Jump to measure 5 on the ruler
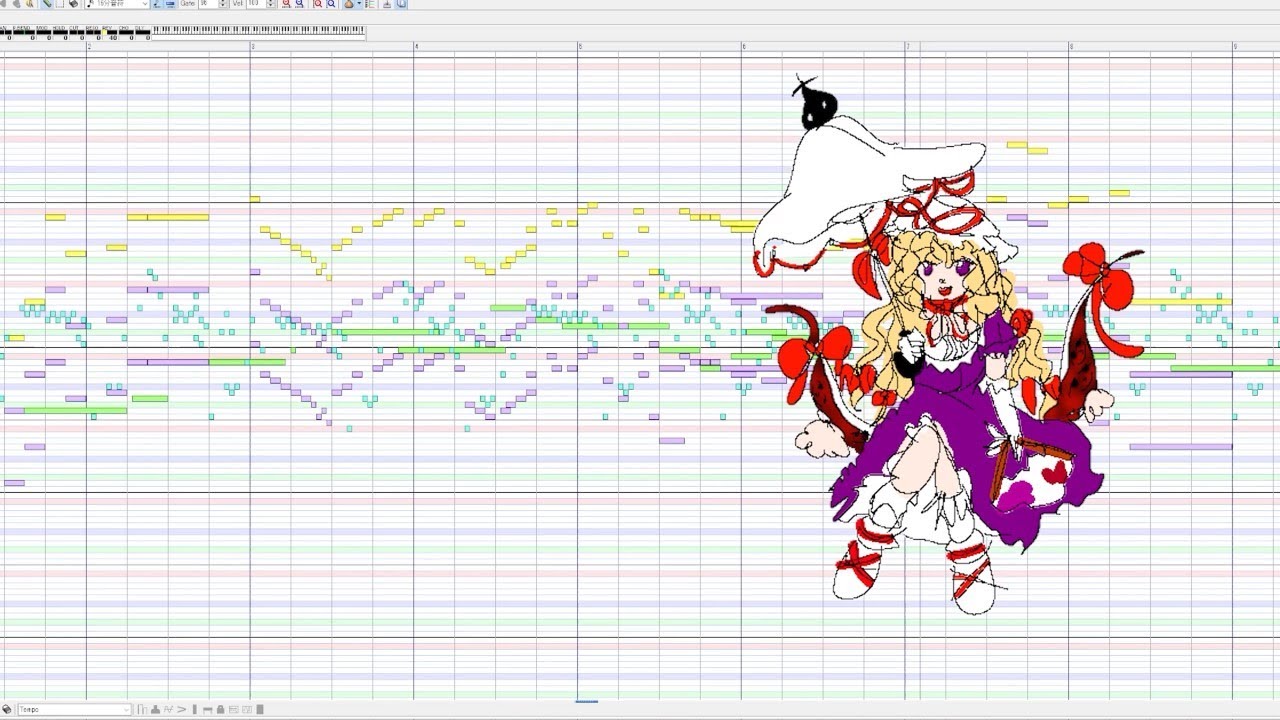Viewport: 1280px width, 720px height. click(580, 47)
